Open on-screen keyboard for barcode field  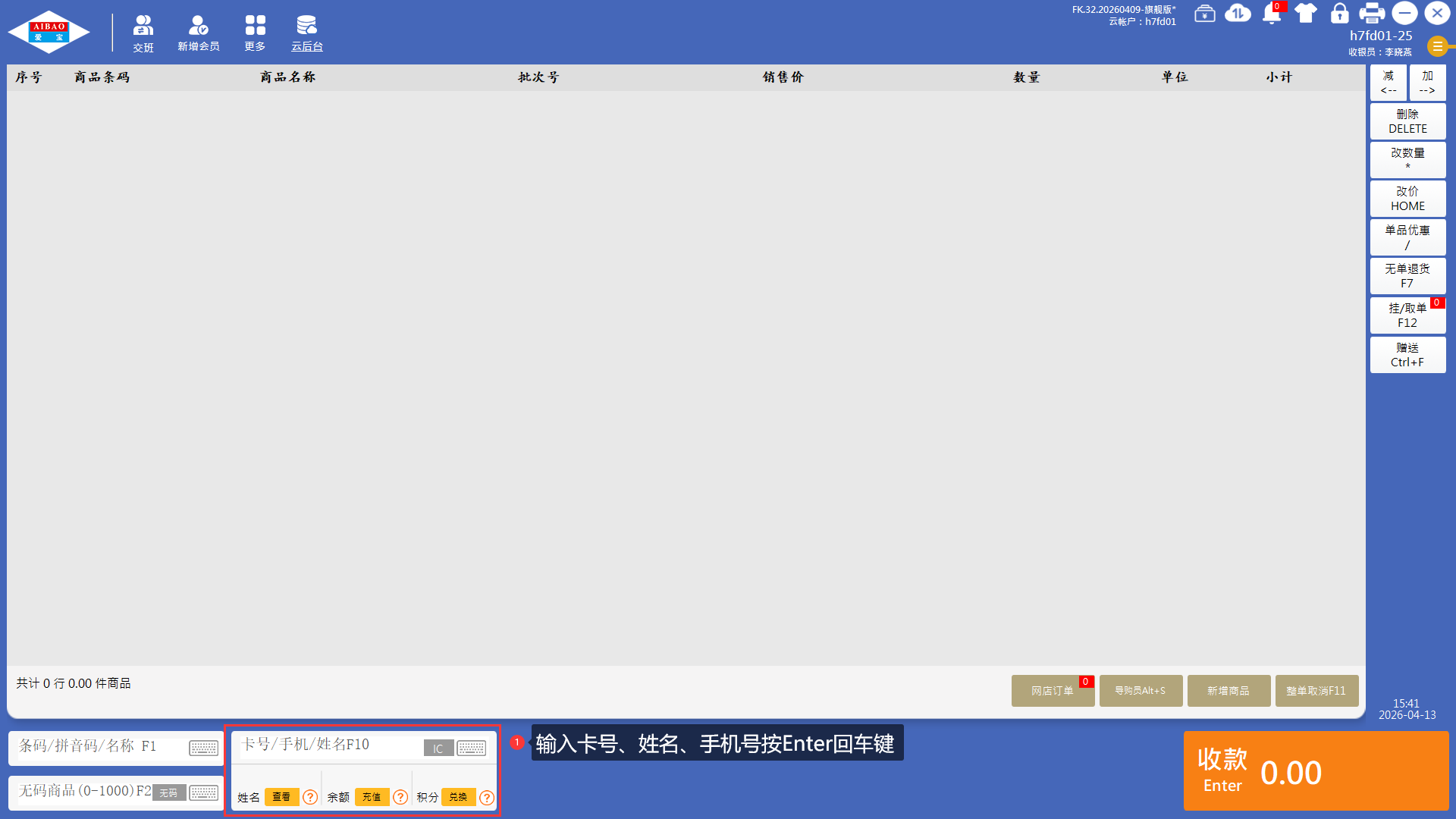[203, 748]
